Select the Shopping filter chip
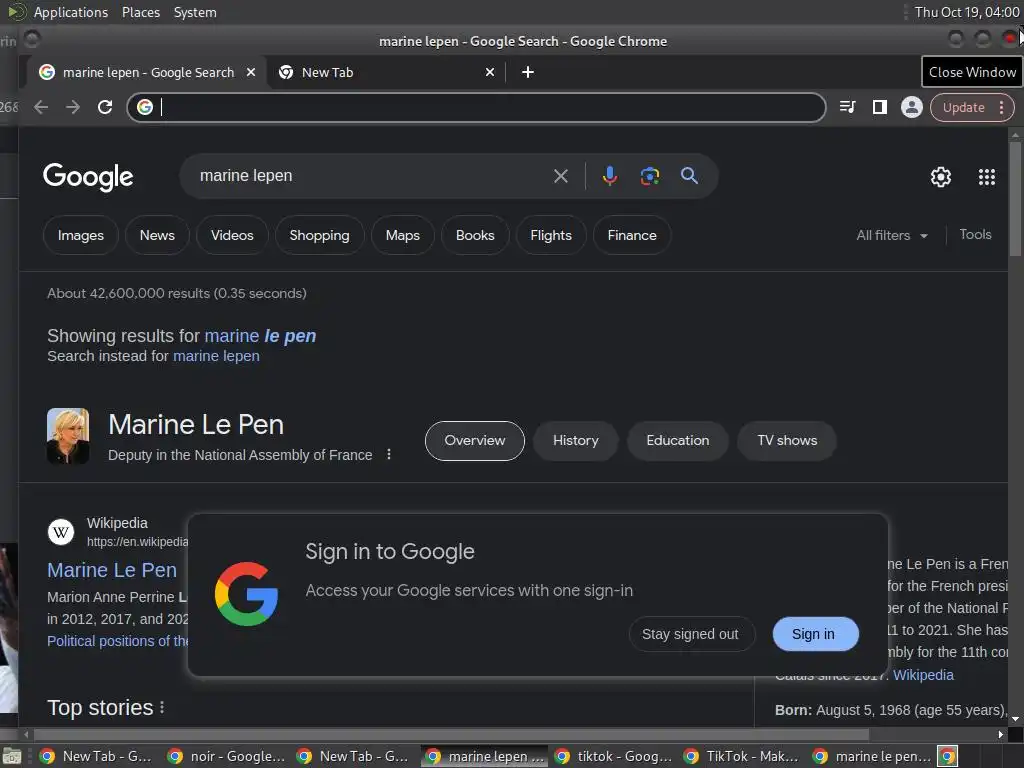 point(319,236)
